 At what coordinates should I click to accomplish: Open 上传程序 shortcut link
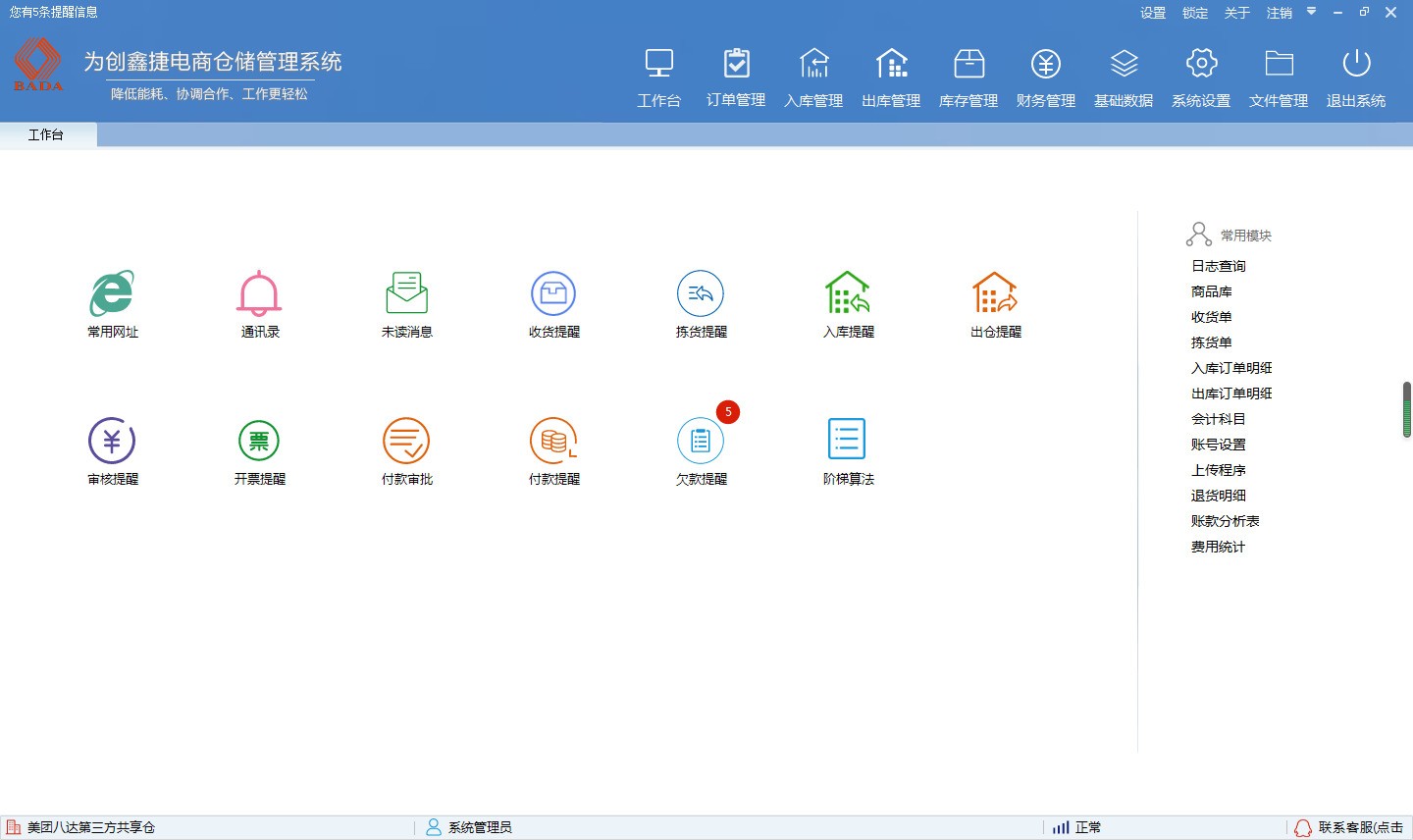click(1219, 470)
